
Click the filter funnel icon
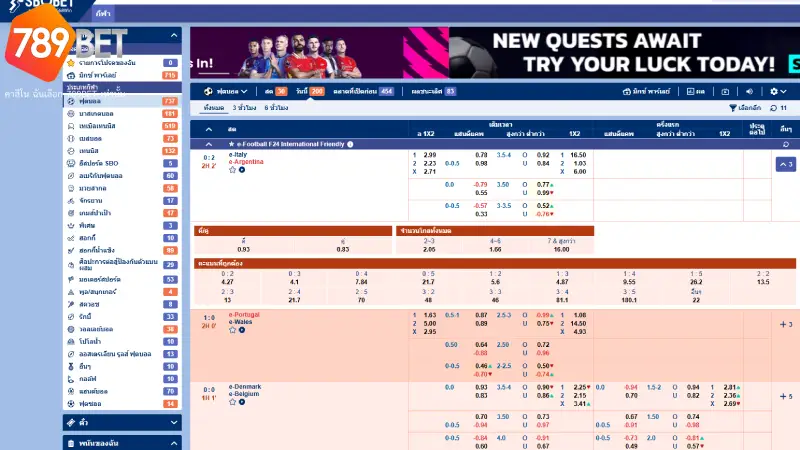(x=732, y=107)
